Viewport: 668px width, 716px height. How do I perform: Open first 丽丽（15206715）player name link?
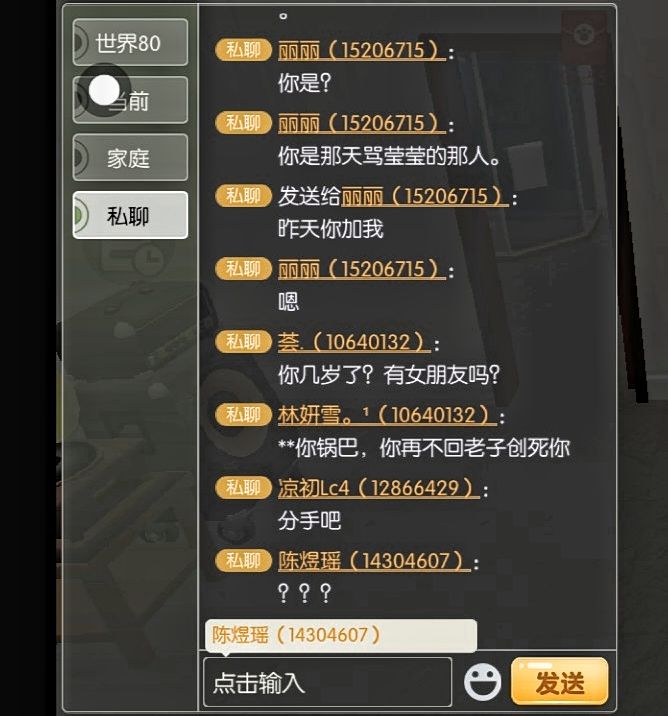tap(362, 50)
